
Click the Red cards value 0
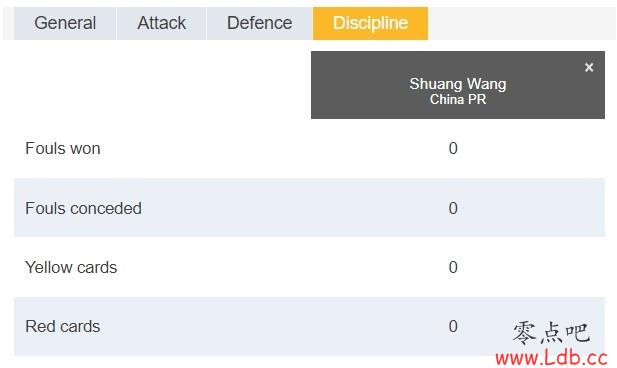tap(453, 326)
